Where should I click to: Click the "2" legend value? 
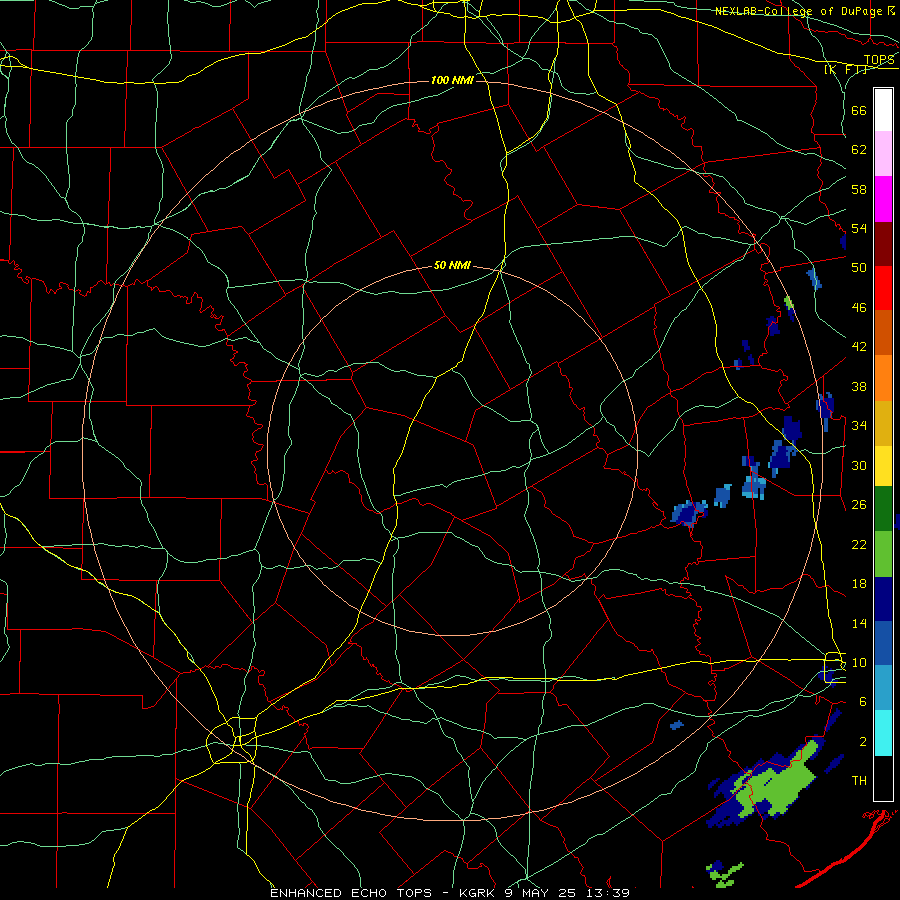(862, 742)
